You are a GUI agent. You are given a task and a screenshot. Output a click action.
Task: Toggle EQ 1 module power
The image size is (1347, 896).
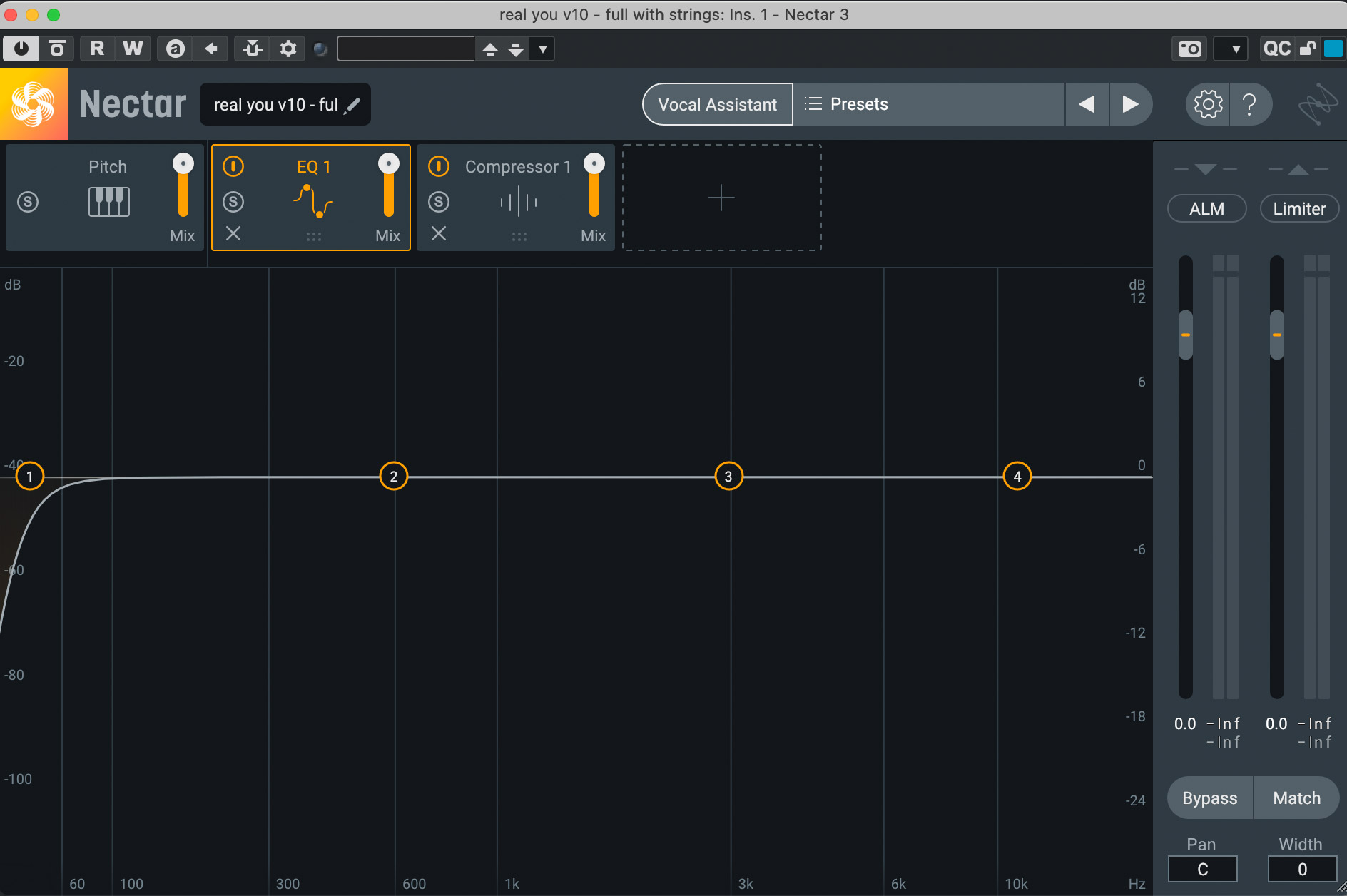pos(233,166)
